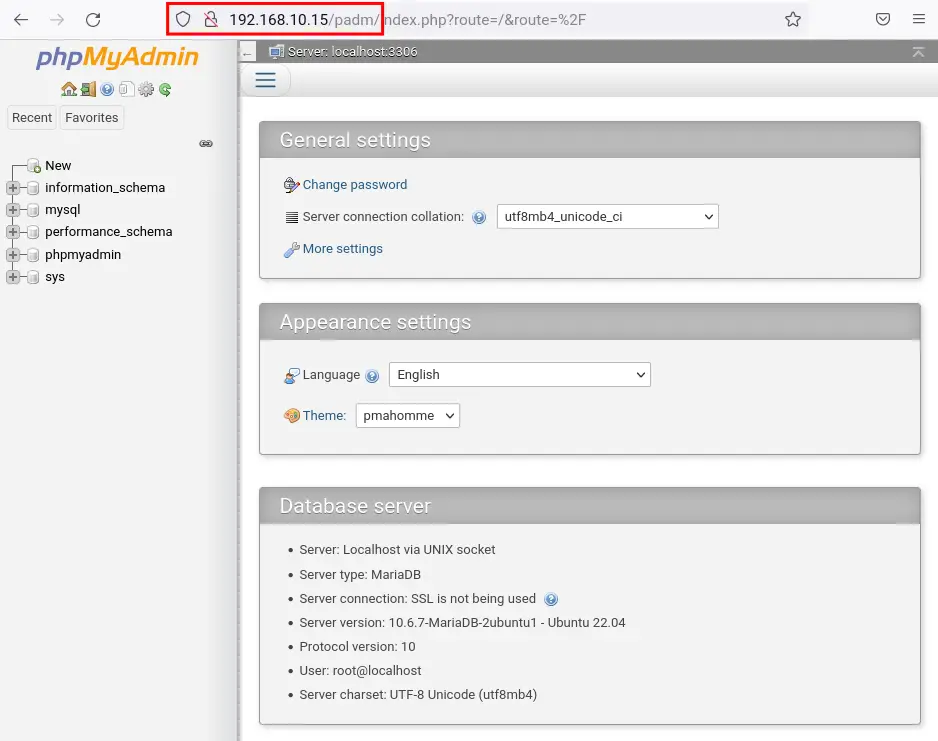Select the sys database
This screenshot has width=938, height=741.
coord(54,277)
